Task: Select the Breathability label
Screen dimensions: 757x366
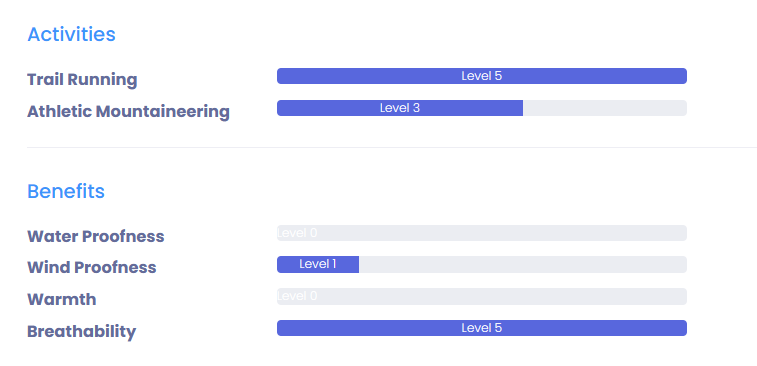Action: pyautogui.click(x=82, y=332)
